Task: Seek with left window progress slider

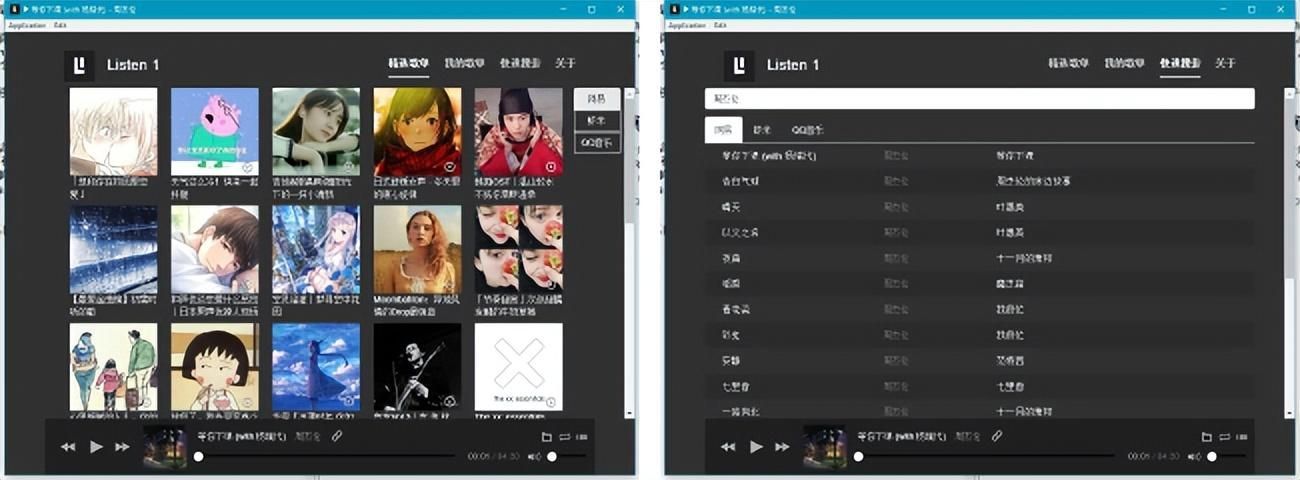Action: pos(325,456)
